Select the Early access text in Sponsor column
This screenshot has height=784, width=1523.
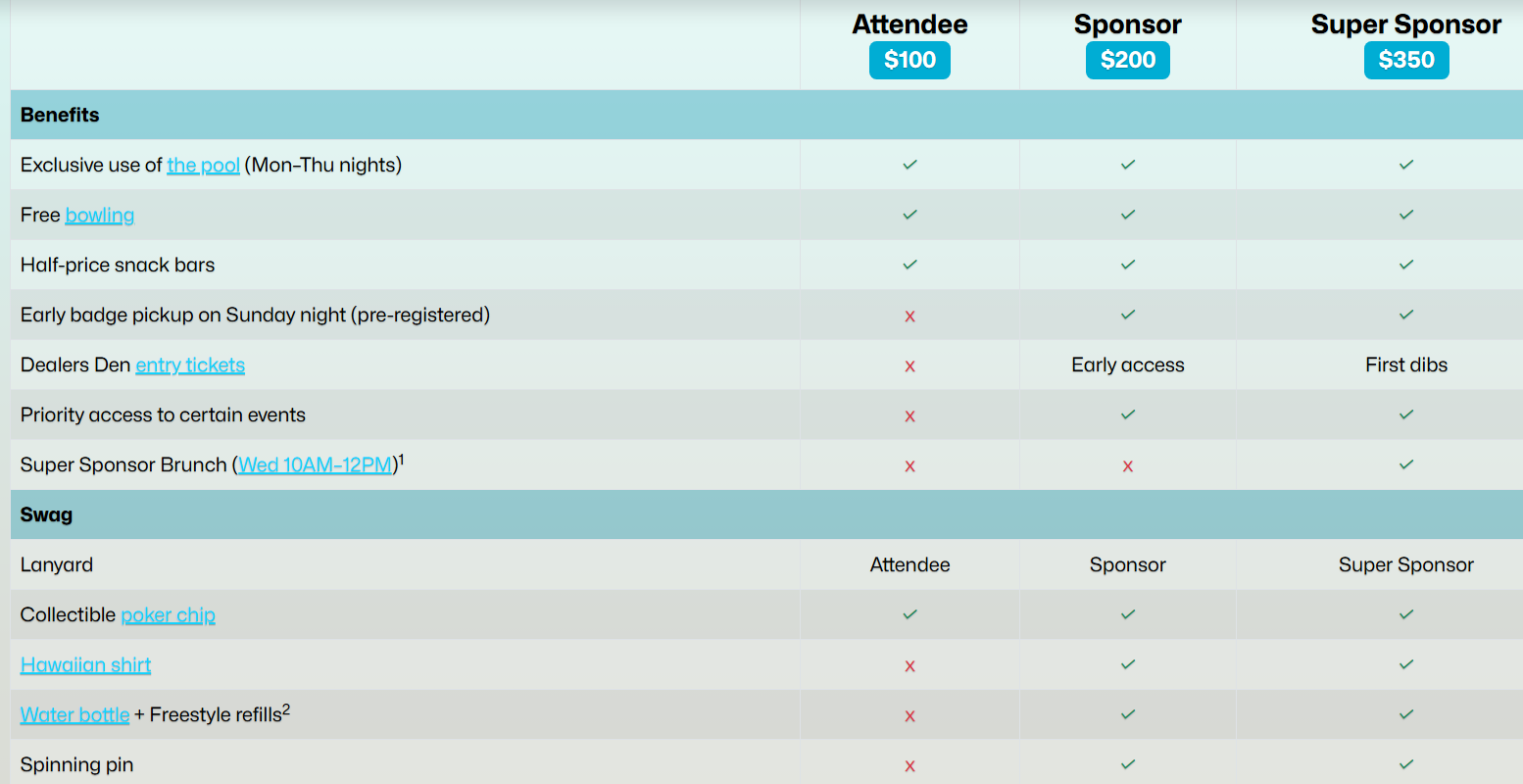click(x=1127, y=366)
